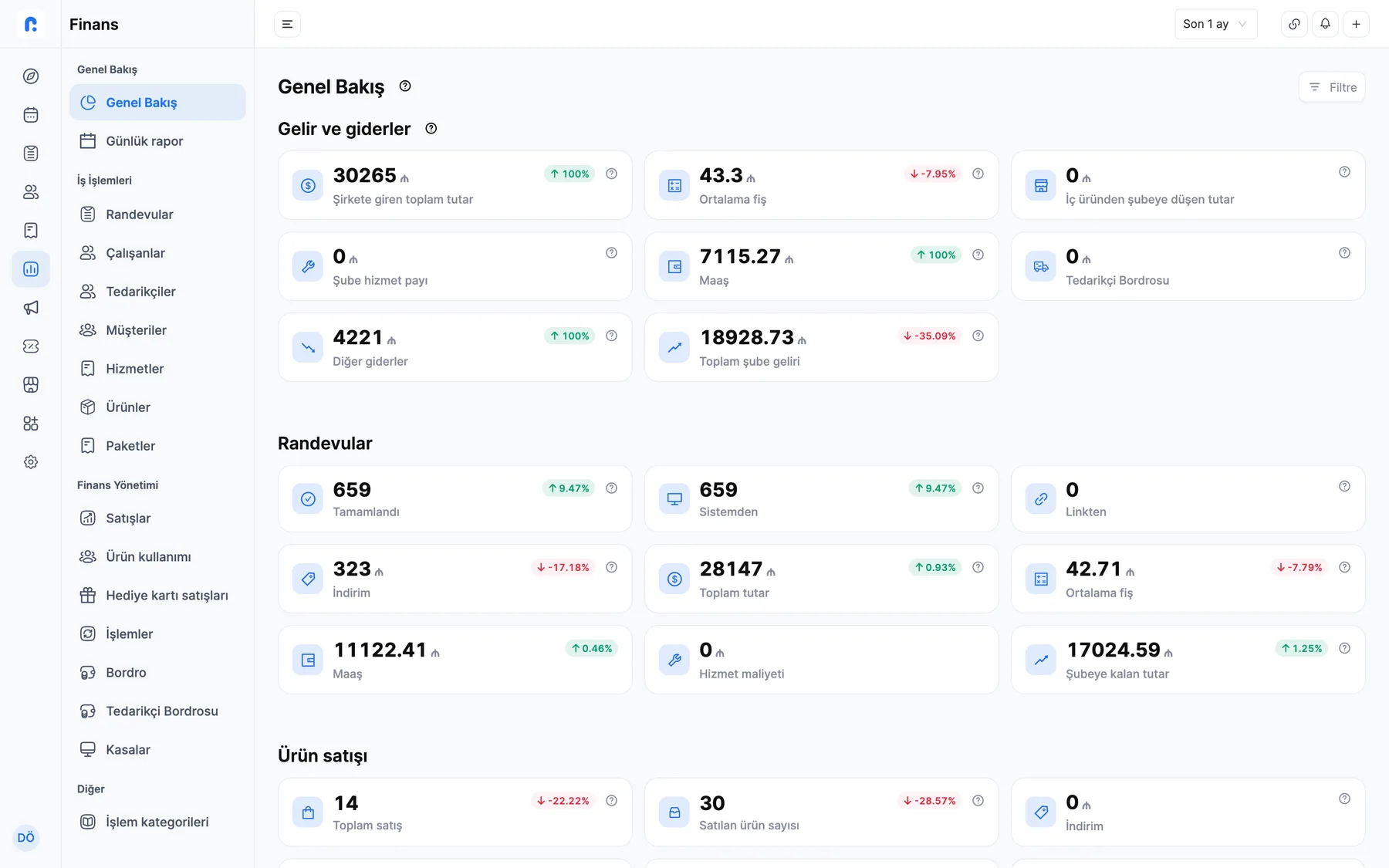Select Genel Bakış in sidebar
This screenshot has height=868, width=1389.
click(157, 103)
